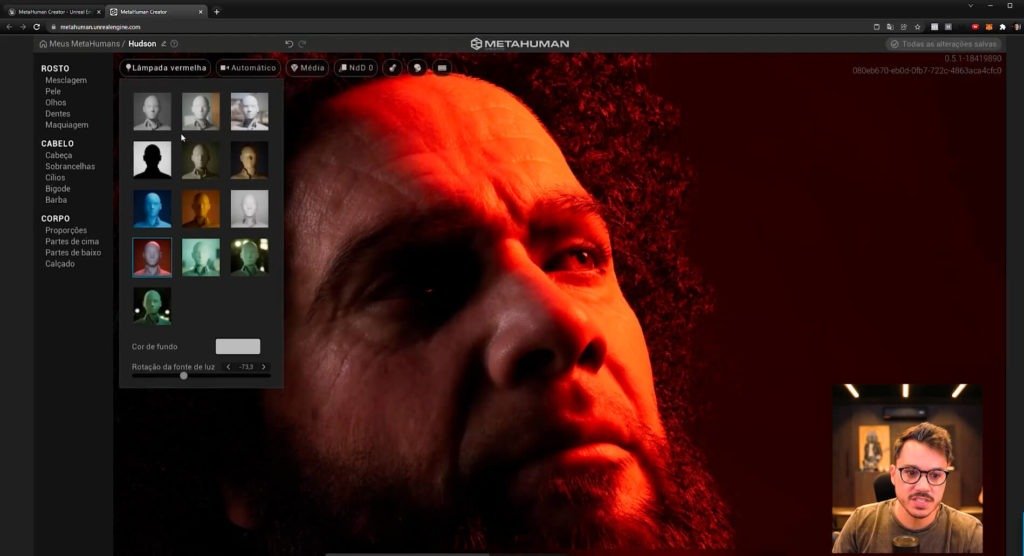Select the black silhouette lighting preset
Viewport: 1024px width, 556px height.
(x=152, y=160)
